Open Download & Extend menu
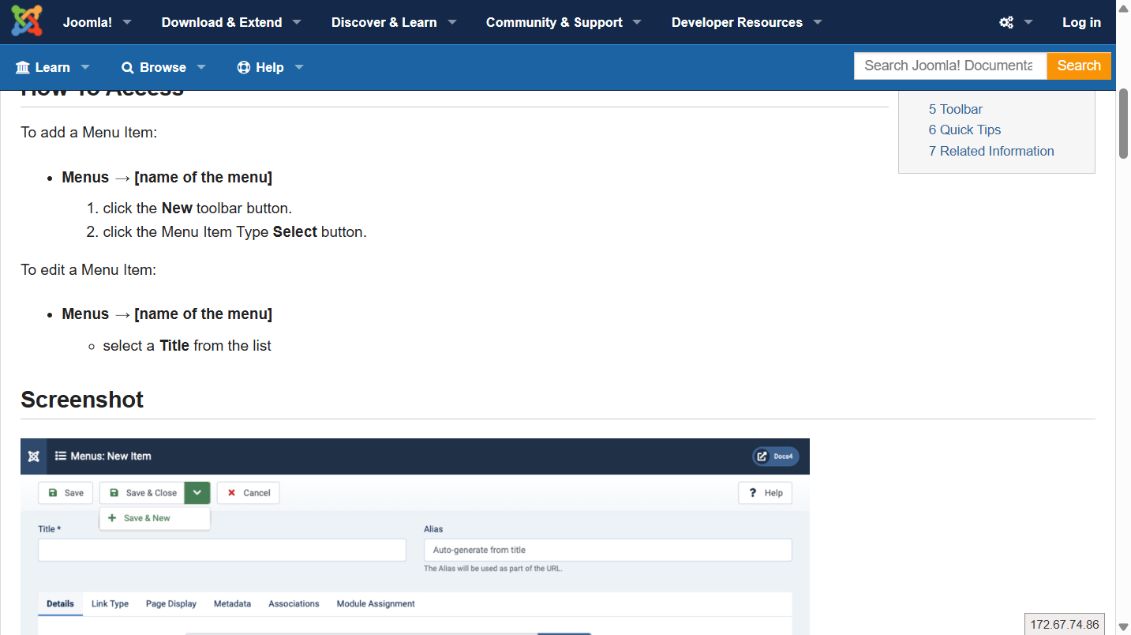 (x=221, y=22)
